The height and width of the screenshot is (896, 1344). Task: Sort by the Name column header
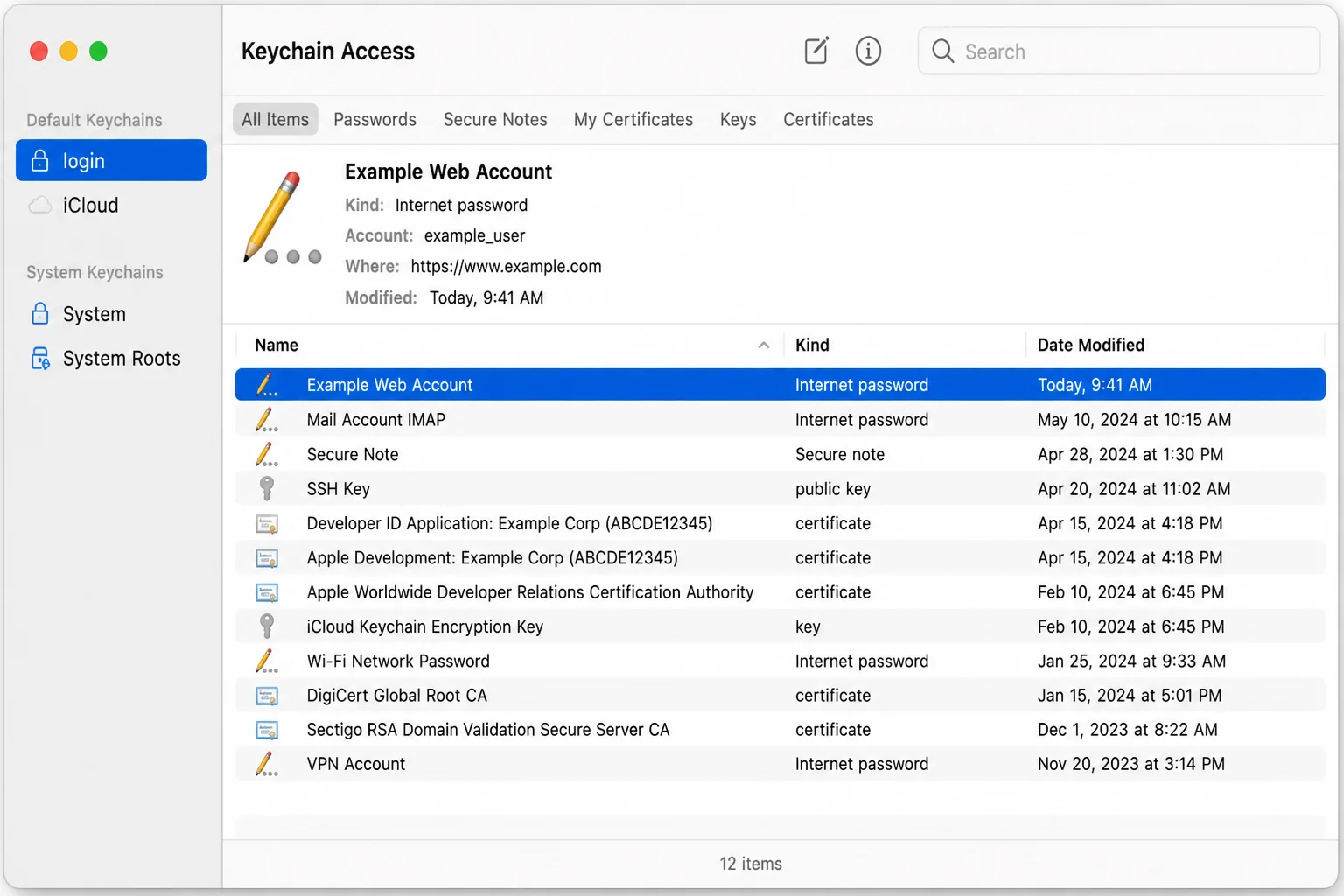(x=276, y=345)
